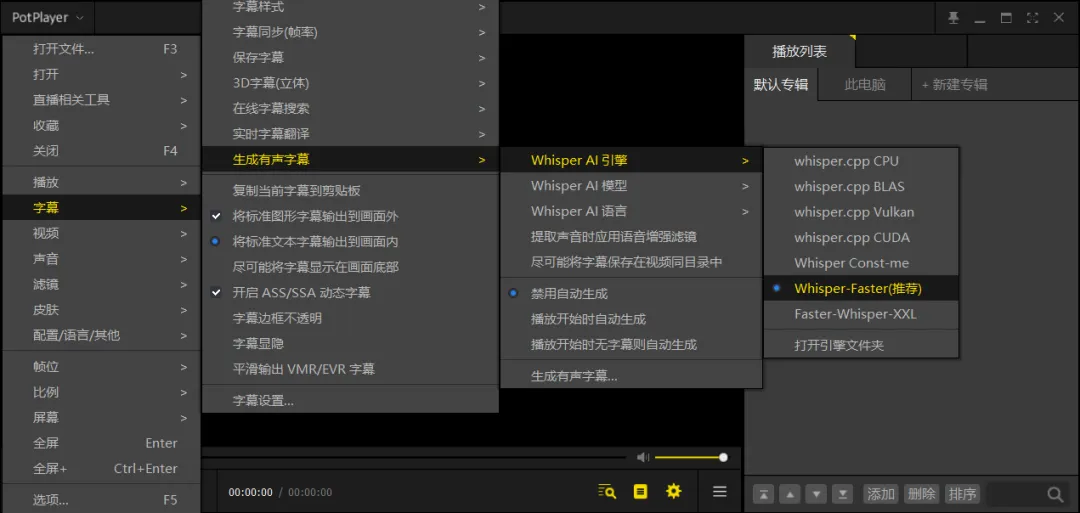Toggle 提取声音时应用语音增强滤镜
This screenshot has width=1080, height=513.
click(631, 237)
